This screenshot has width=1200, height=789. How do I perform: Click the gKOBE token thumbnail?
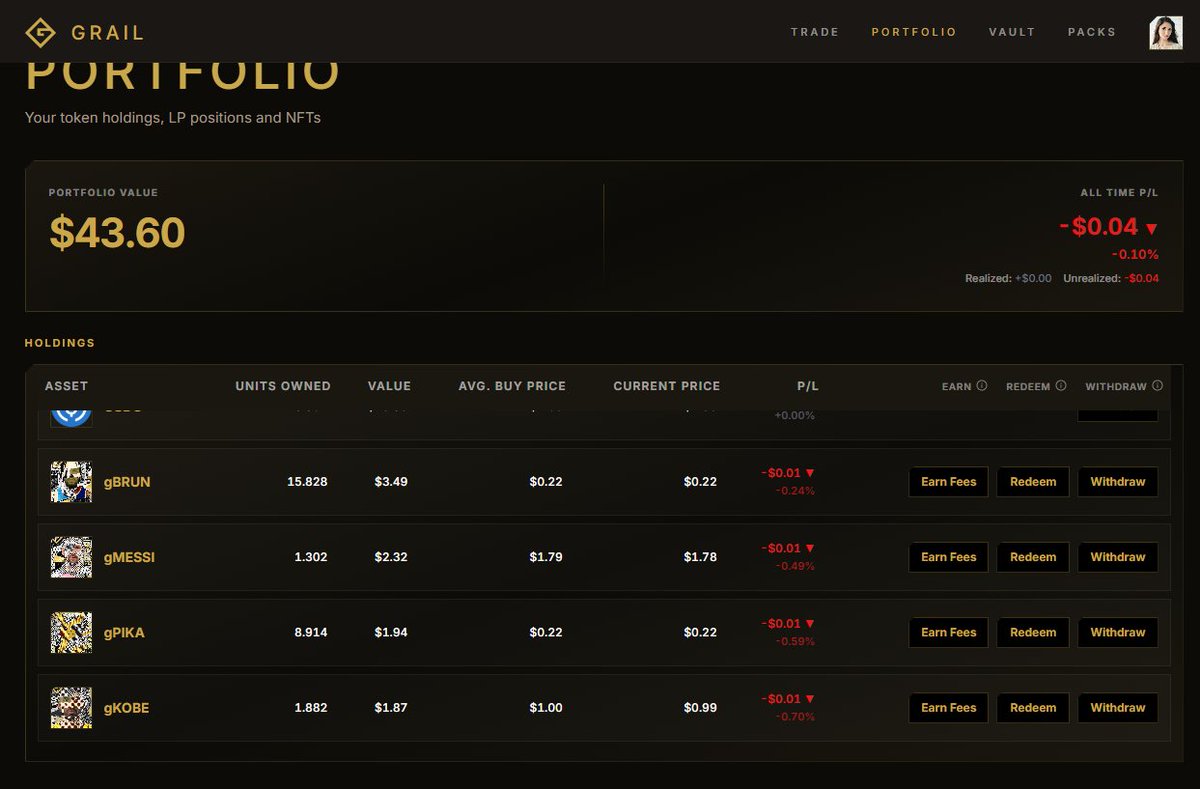tap(71, 708)
